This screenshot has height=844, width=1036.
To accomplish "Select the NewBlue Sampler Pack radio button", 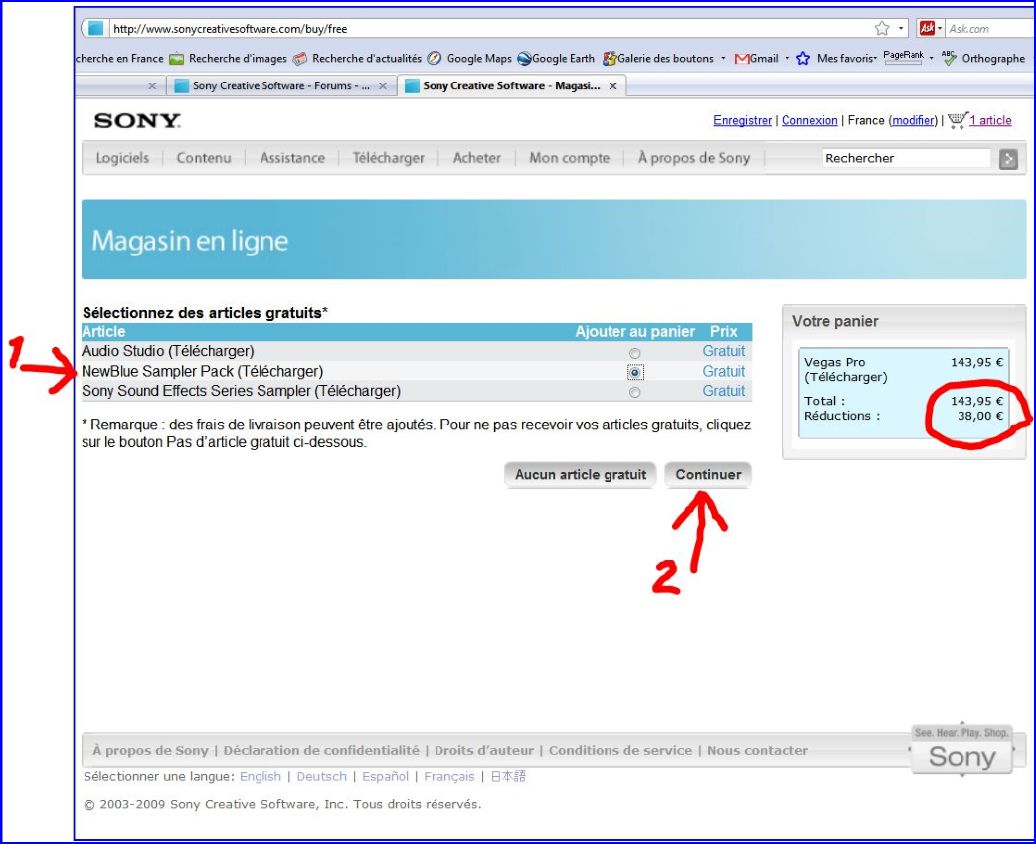I will click(634, 373).
